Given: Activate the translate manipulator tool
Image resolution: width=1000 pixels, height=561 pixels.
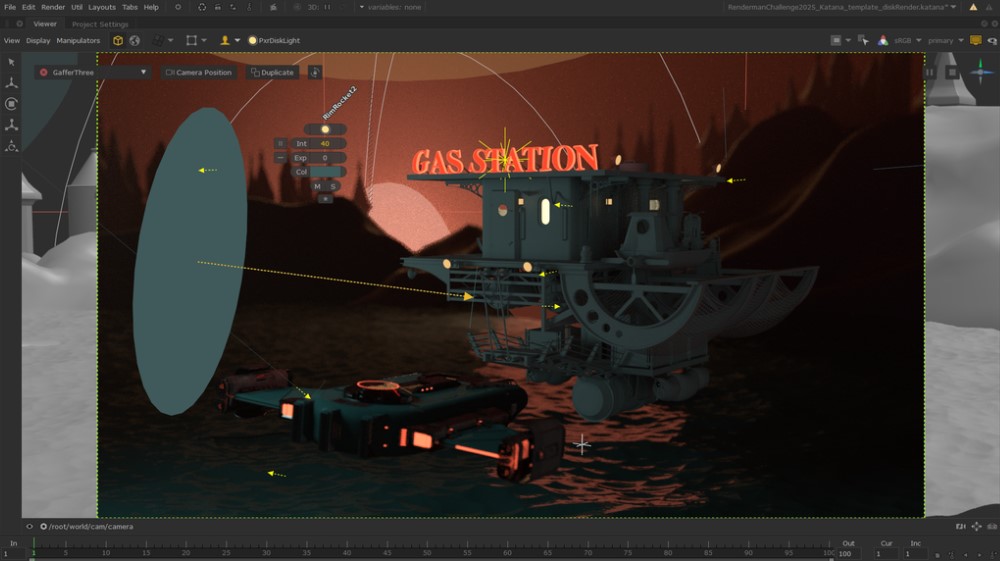Looking at the screenshot, I should tap(12, 83).
